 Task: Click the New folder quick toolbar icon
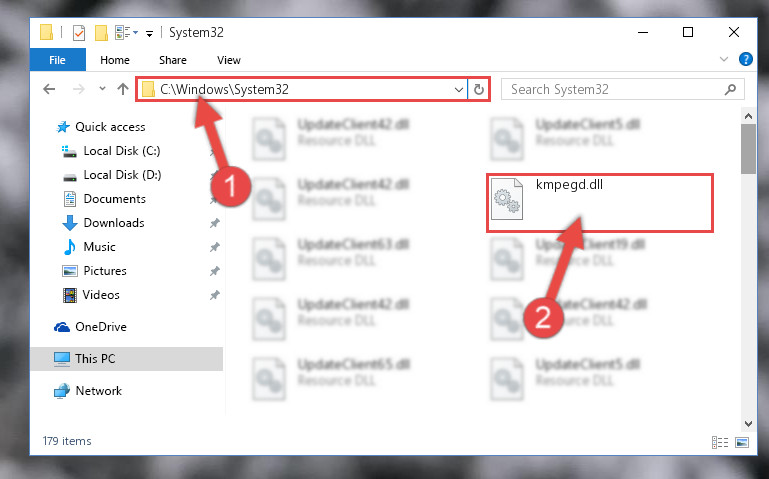tap(101, 33)
